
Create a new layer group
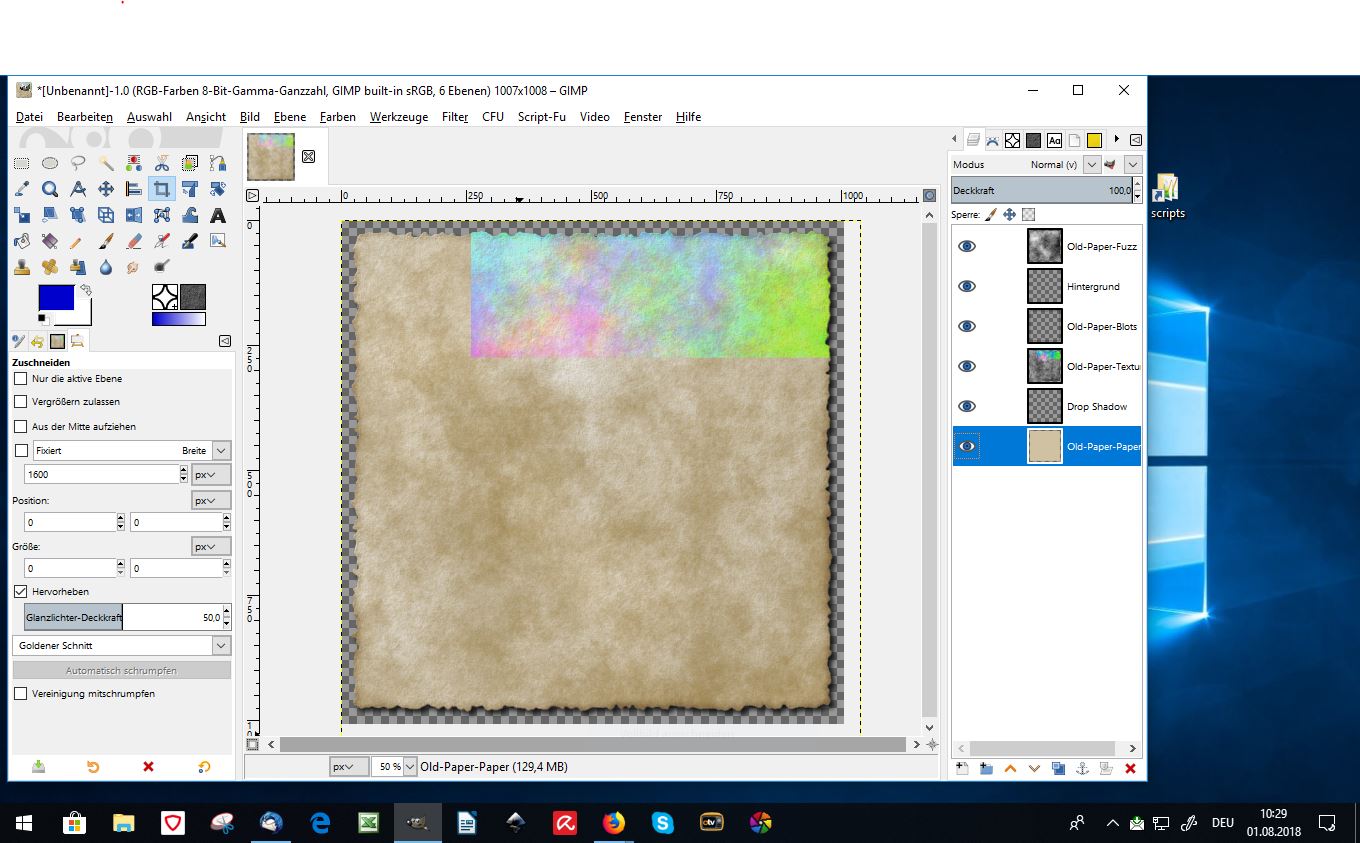[x=986, y=768]
